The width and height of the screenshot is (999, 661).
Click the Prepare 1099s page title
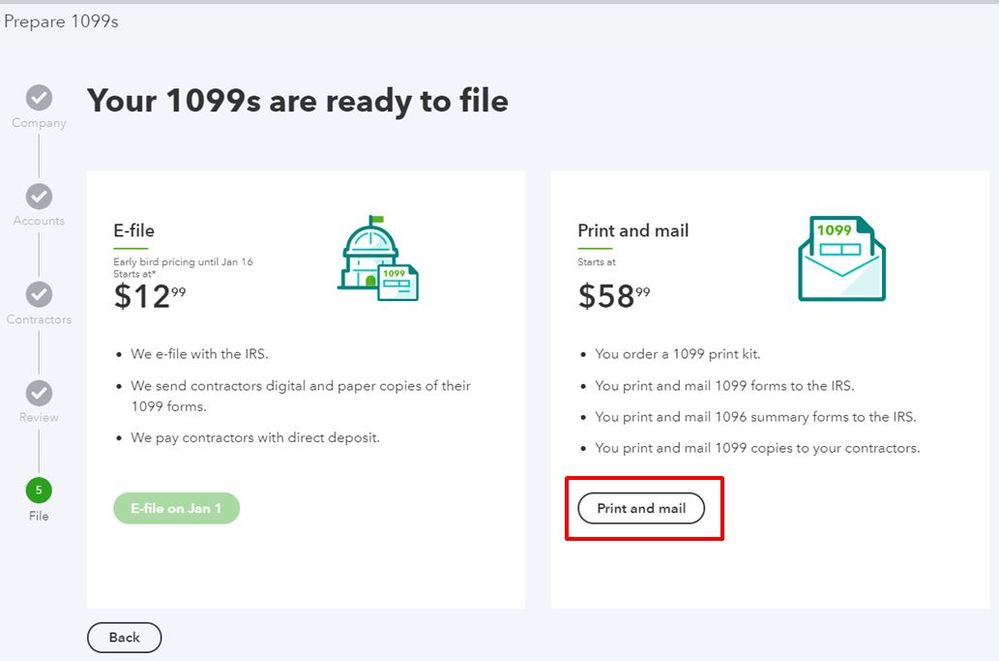(61, 21)
